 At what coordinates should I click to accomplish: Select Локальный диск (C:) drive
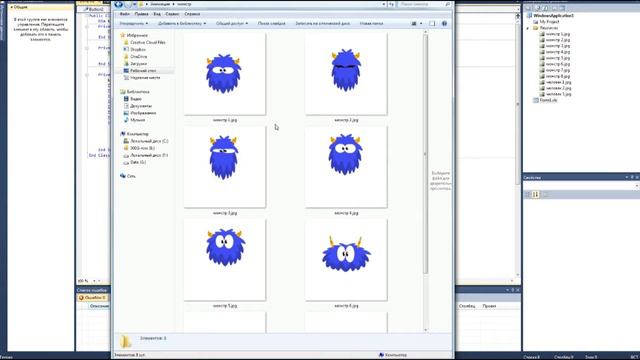[146, 141]
